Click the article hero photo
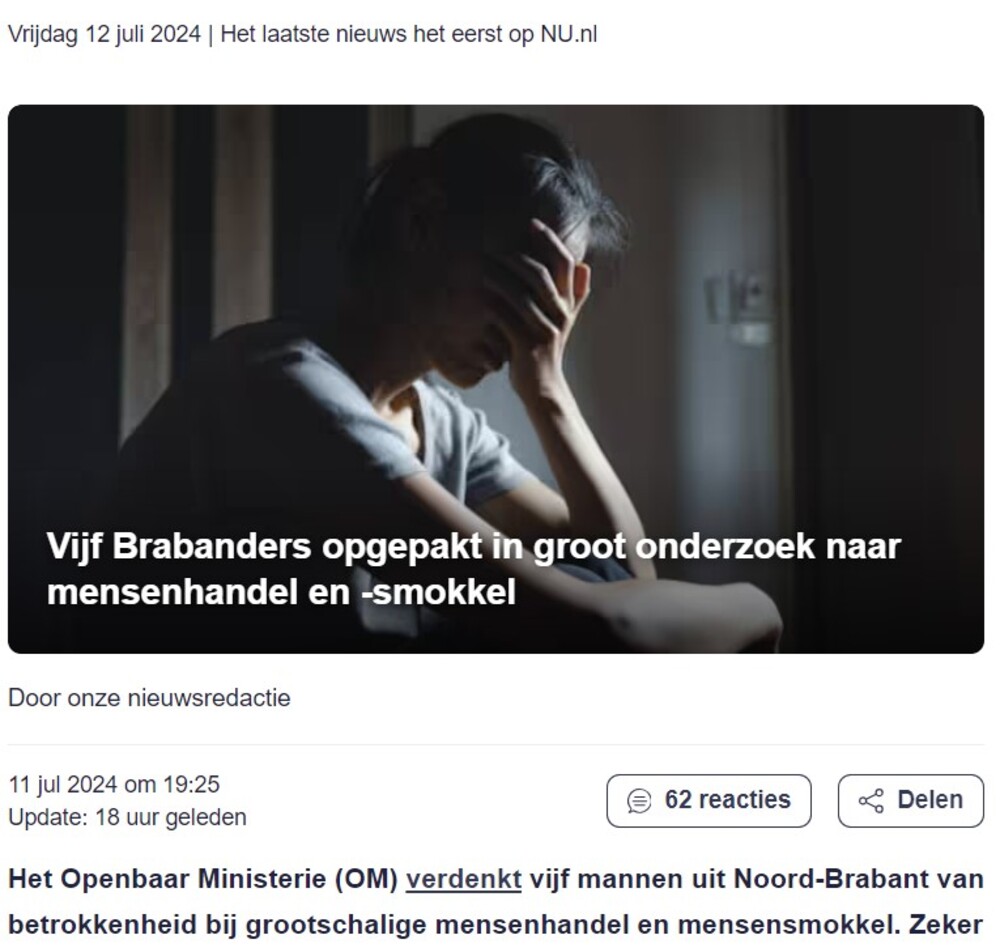Screen dimensions: 1000x952 pyautogui.click(x=496, y=379)
